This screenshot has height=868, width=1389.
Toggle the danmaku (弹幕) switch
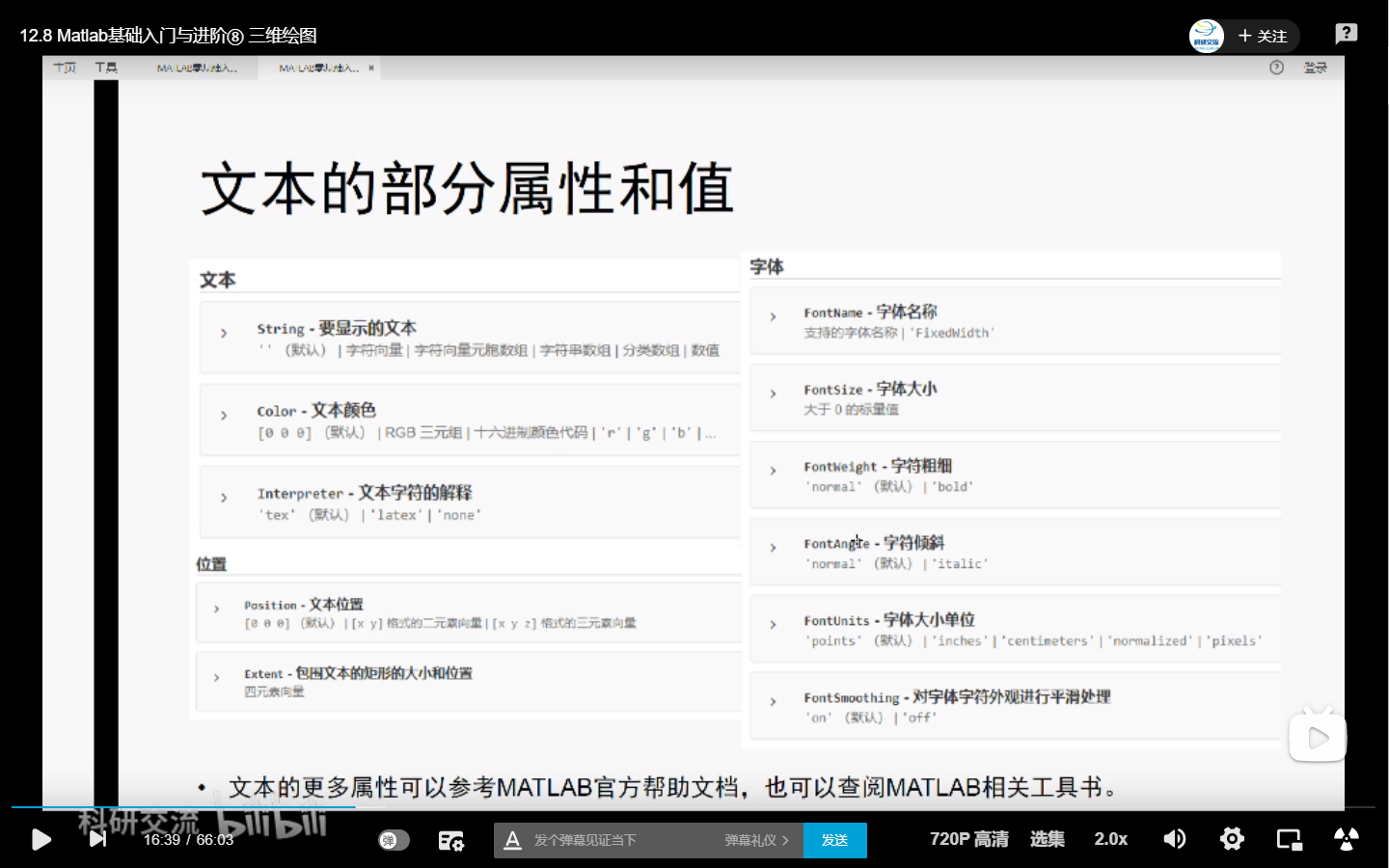394,840
